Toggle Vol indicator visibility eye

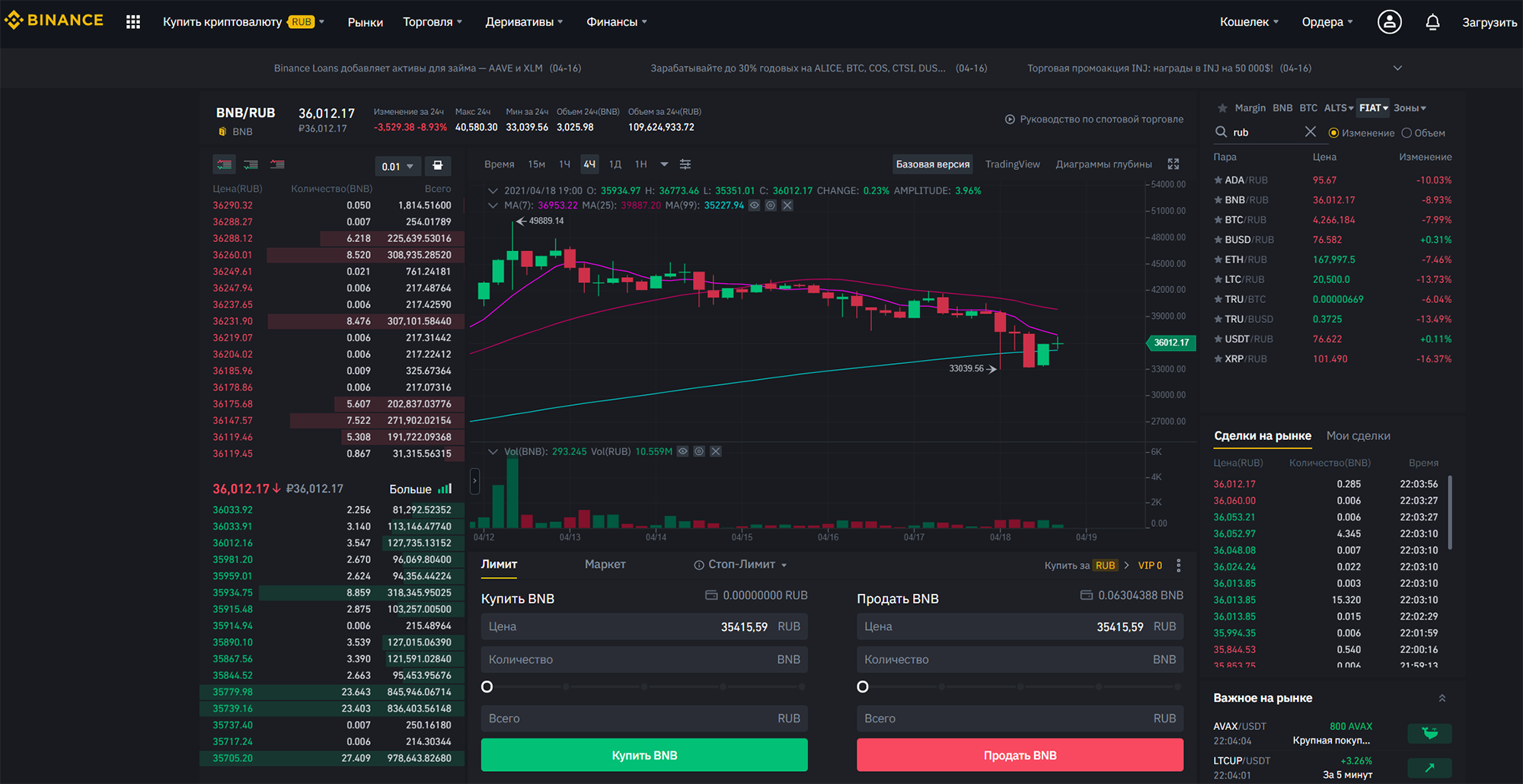[x=682, y=451]
